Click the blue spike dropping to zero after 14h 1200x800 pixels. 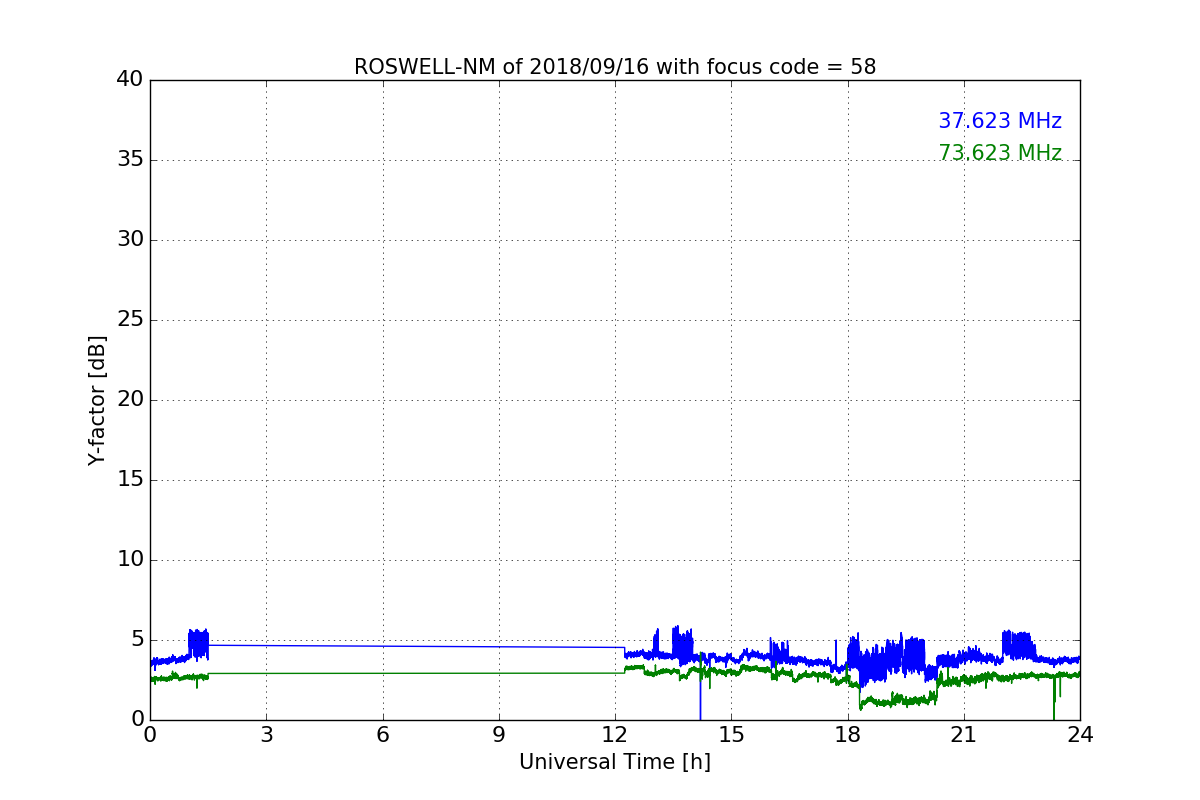point(700,690)
